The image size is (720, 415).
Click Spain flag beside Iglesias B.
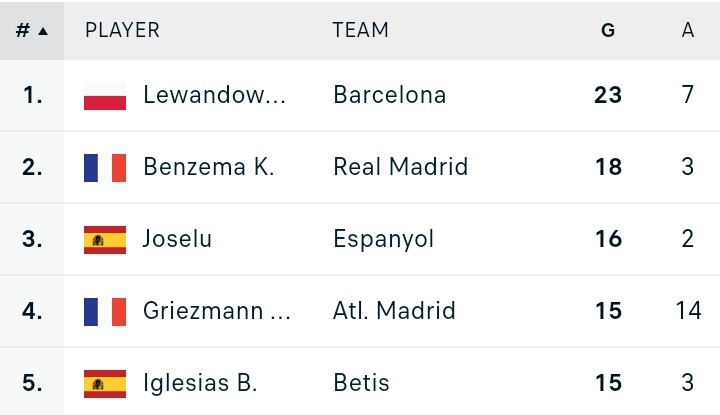(105, 384)
